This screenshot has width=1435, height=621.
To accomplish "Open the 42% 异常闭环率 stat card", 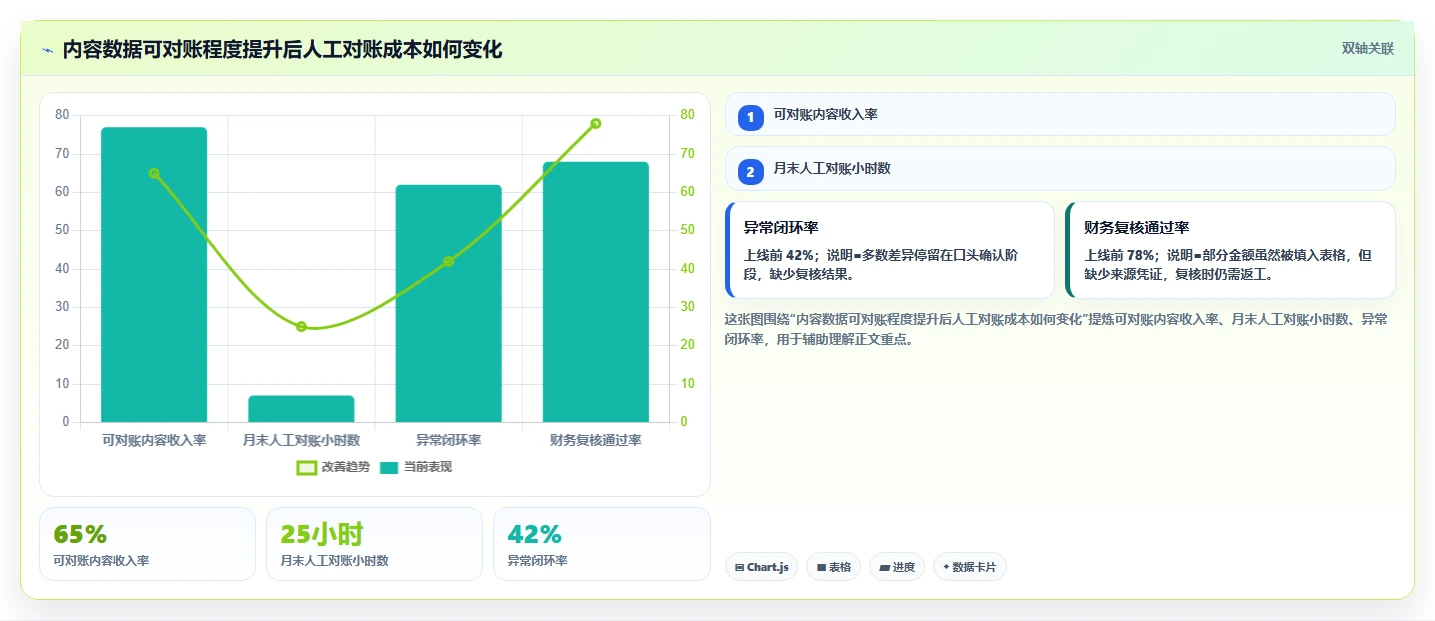I will [x=602, y=544].
